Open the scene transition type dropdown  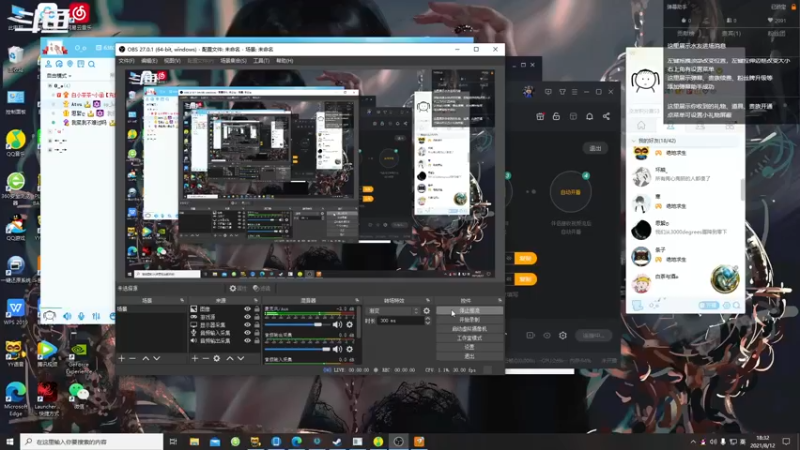pyautogui.click(x=393, y=311)
